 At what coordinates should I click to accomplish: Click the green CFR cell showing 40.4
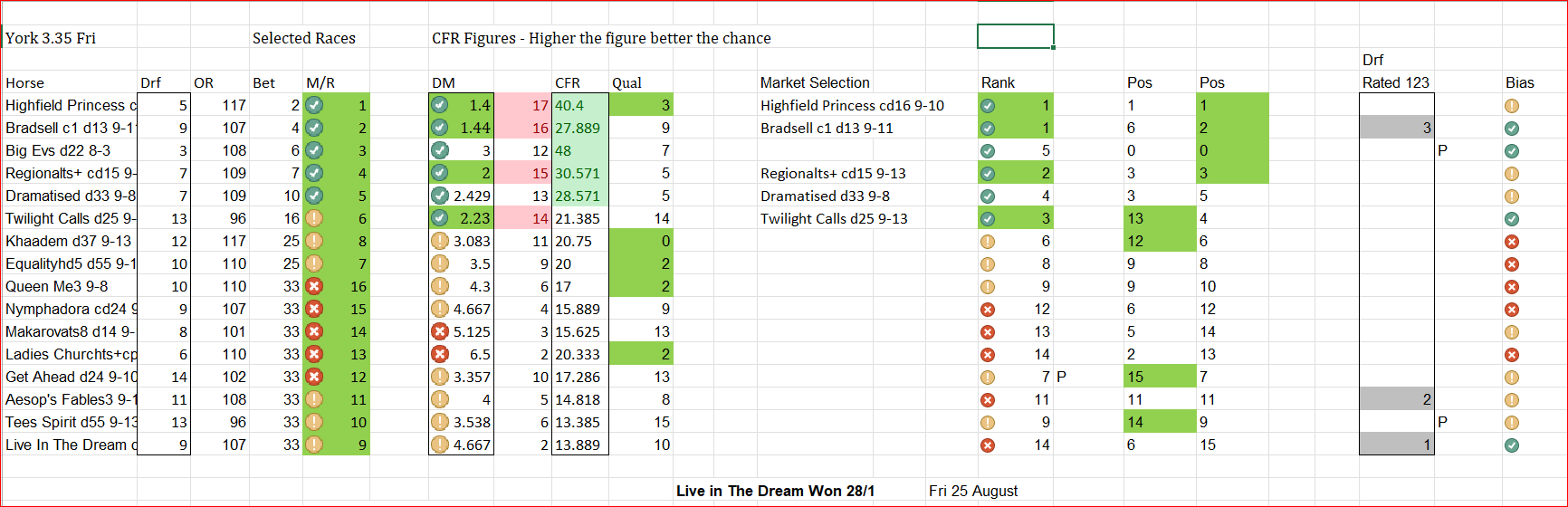(579, 105)
